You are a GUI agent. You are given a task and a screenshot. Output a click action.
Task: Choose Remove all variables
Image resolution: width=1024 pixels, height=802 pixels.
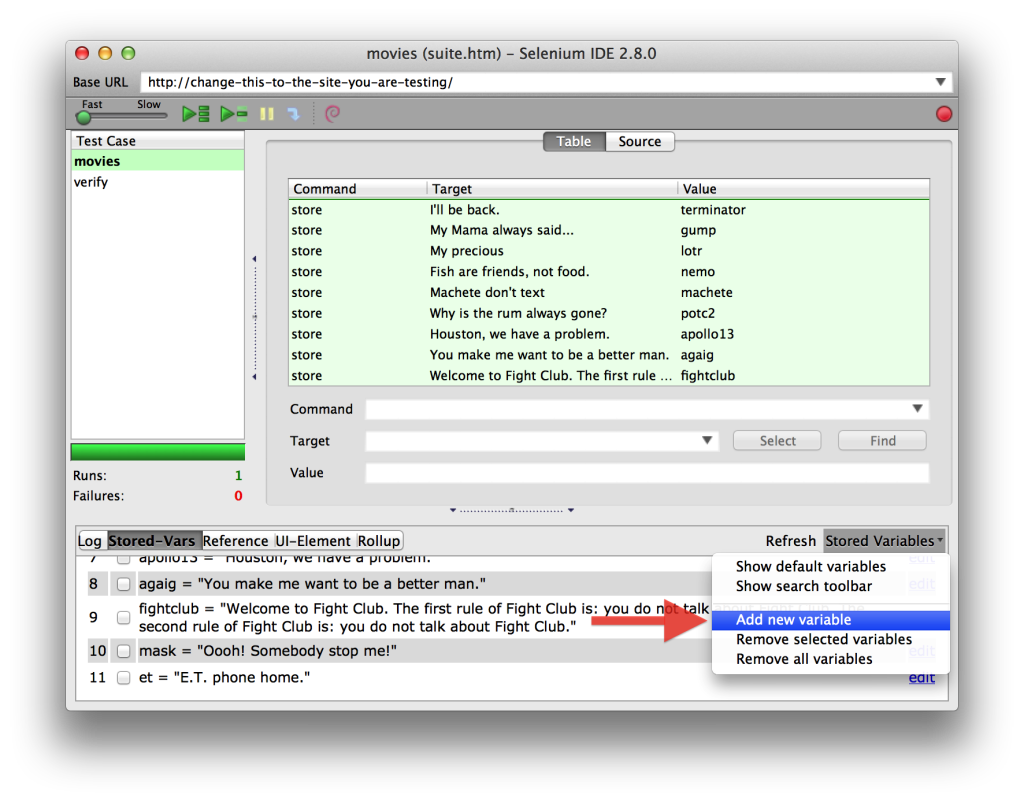[x=804, y=659]
